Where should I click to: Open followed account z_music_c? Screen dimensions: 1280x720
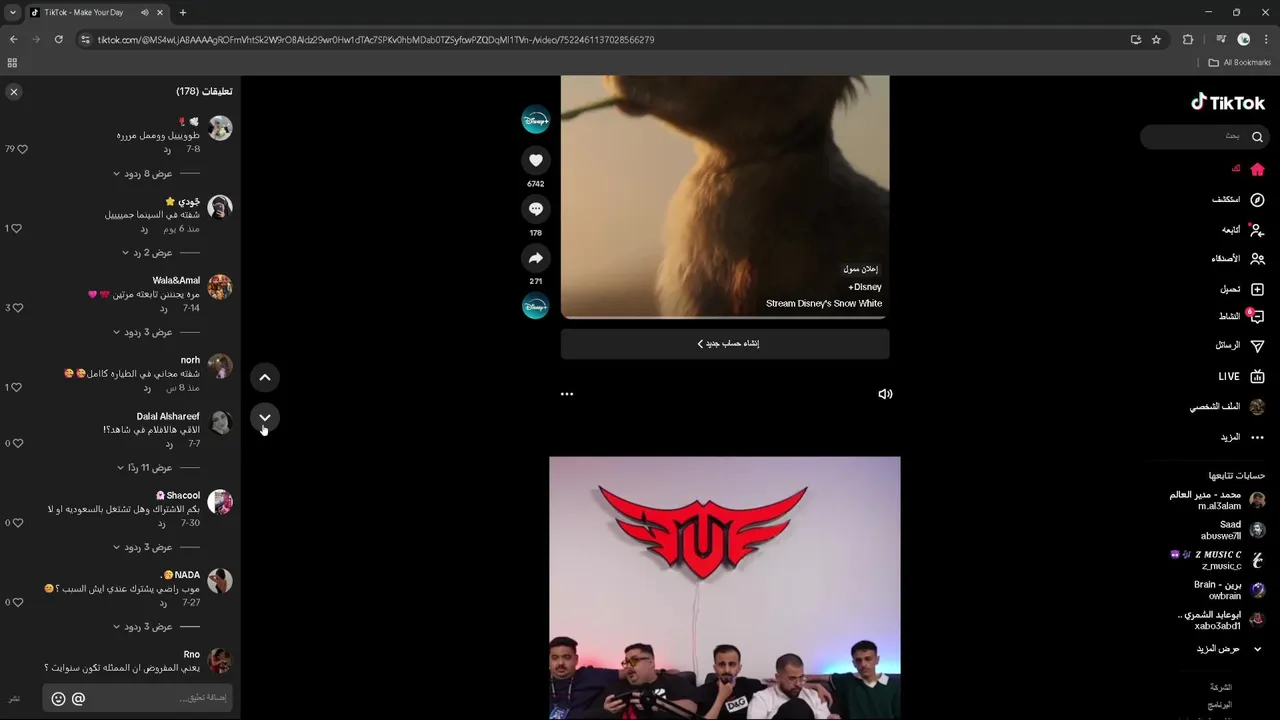click(x=1217, y=560)
